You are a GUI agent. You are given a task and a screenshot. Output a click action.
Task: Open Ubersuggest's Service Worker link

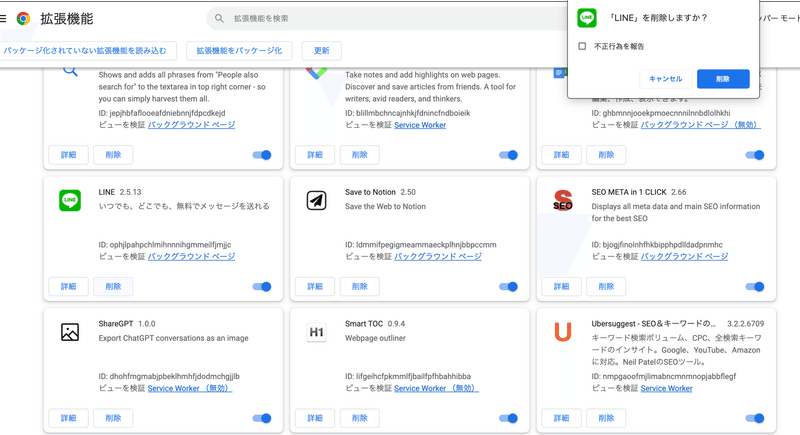point(666,389)
